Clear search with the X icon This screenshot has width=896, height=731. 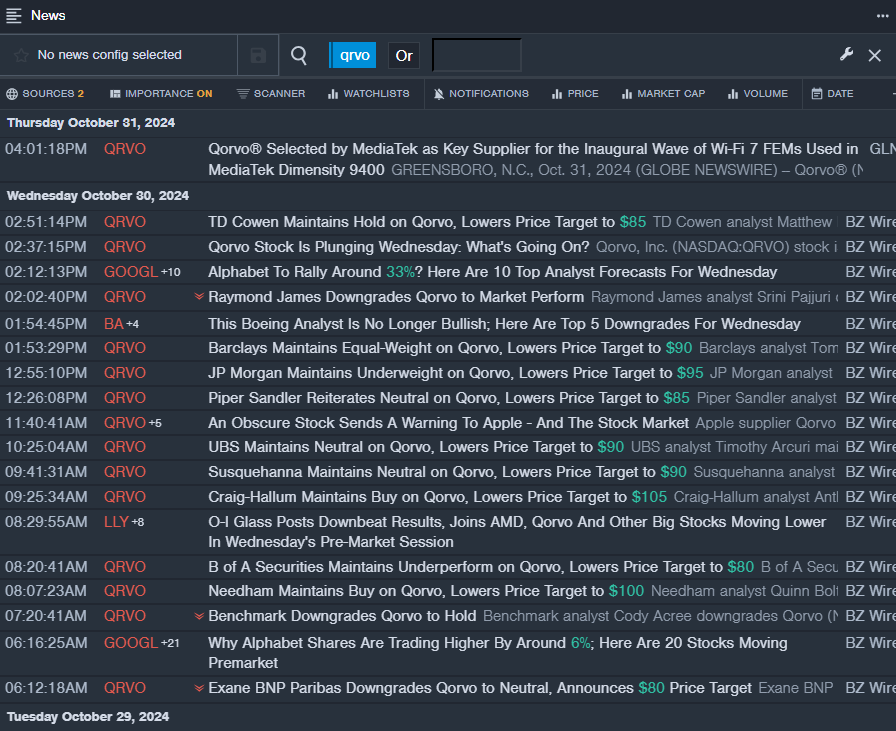click(x=874, y=56)
